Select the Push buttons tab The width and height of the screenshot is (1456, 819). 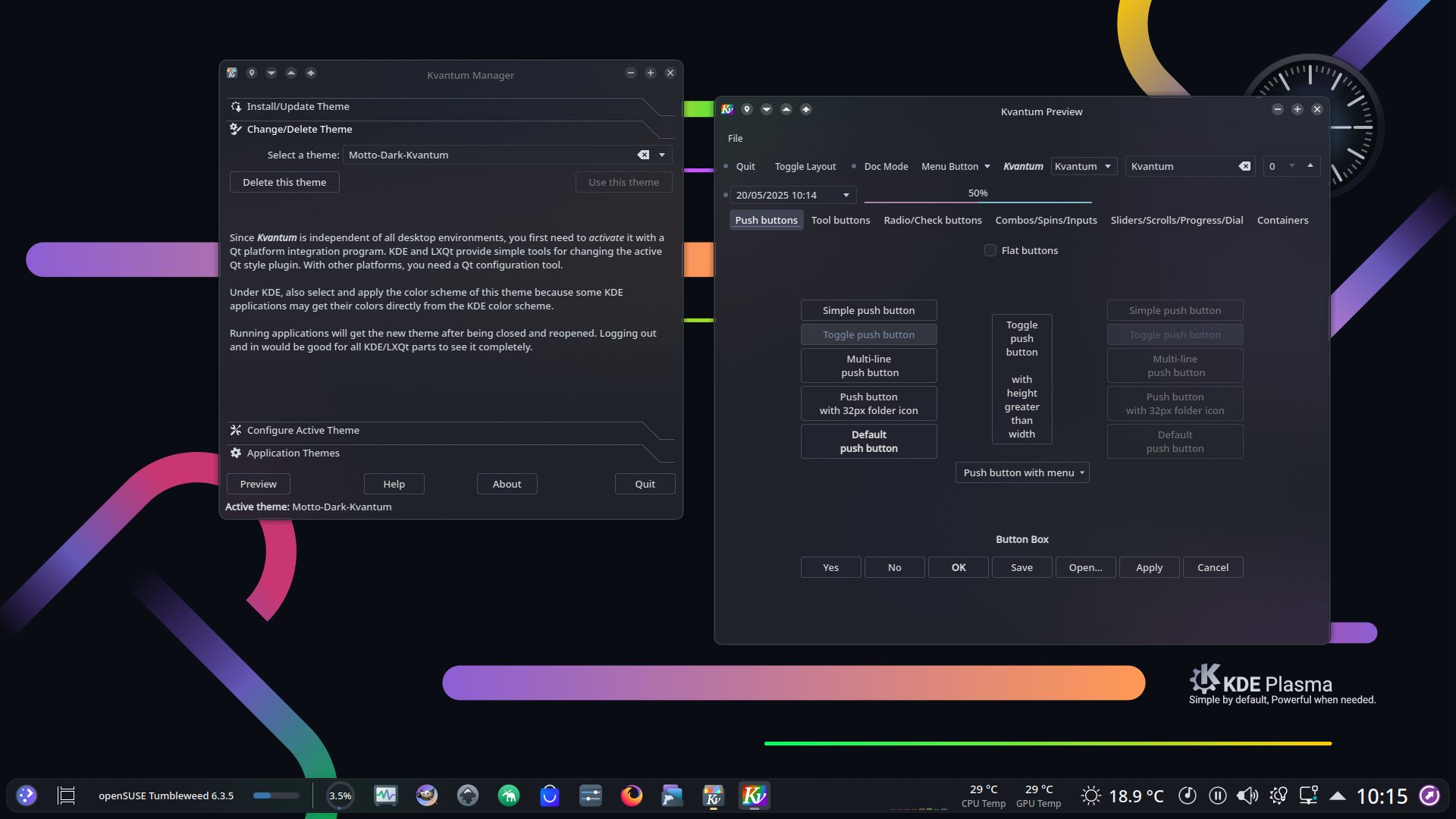[x=766, y=220]
